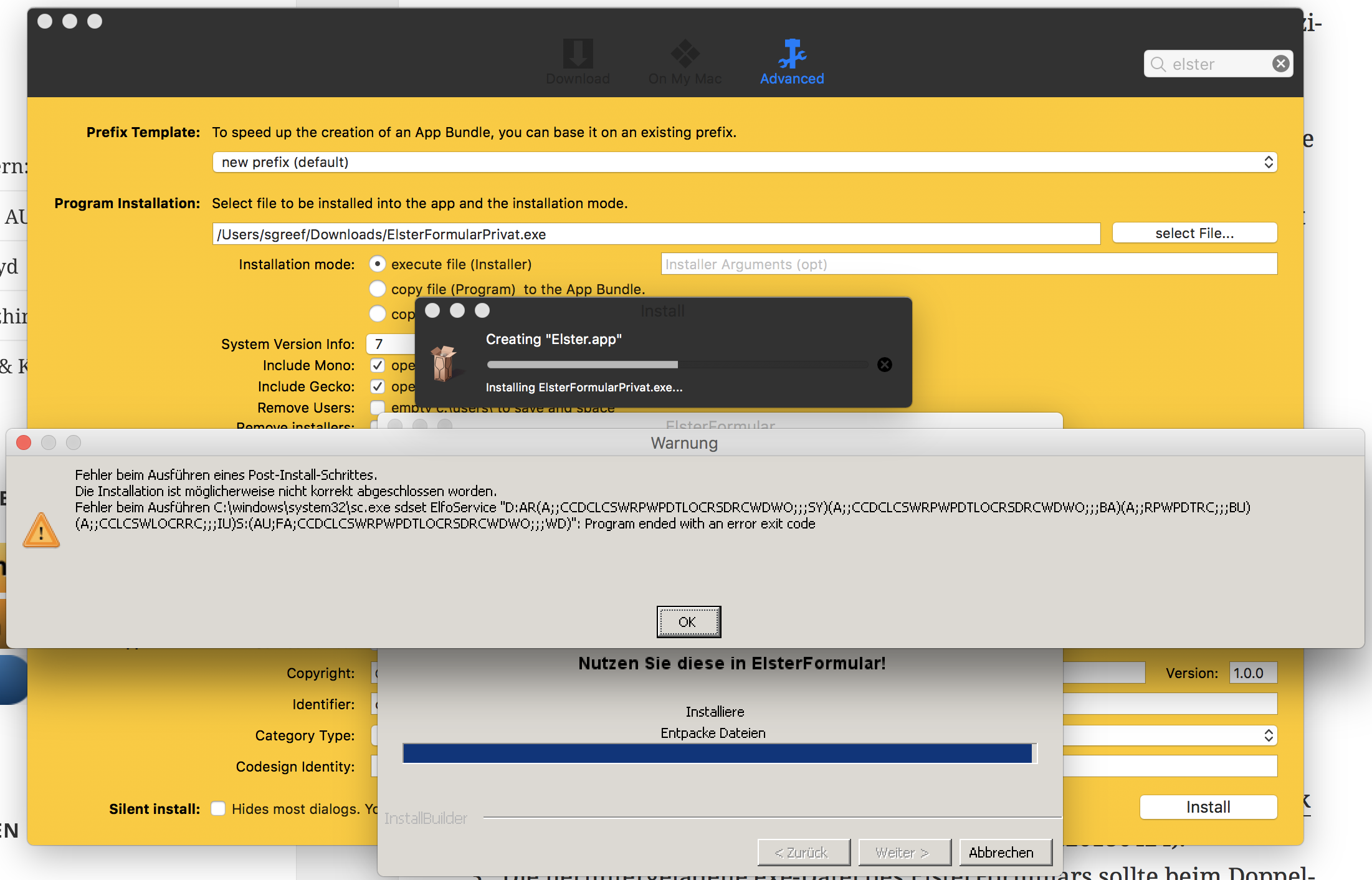Cancel the Creating Elster.app progress

click(885, 365)
